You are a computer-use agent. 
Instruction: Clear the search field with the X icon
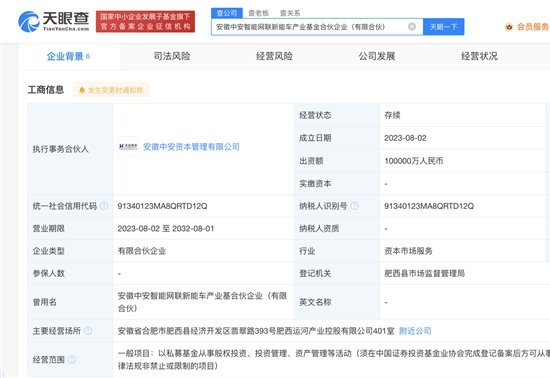pos(412,27)
